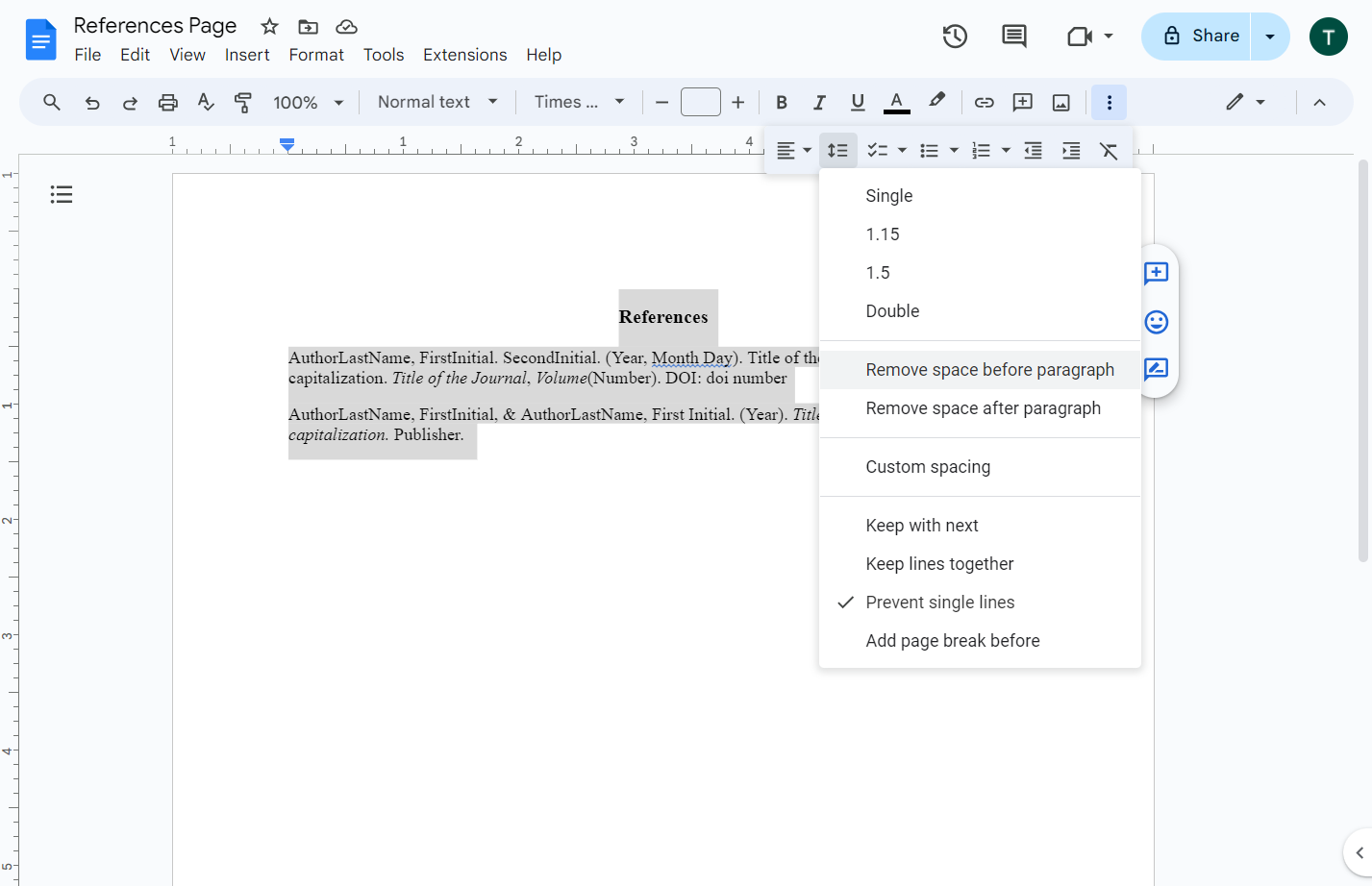Open the Insert menu
Image resolution: width=1372 pixels, height=886 pixels.
(247, 55)
